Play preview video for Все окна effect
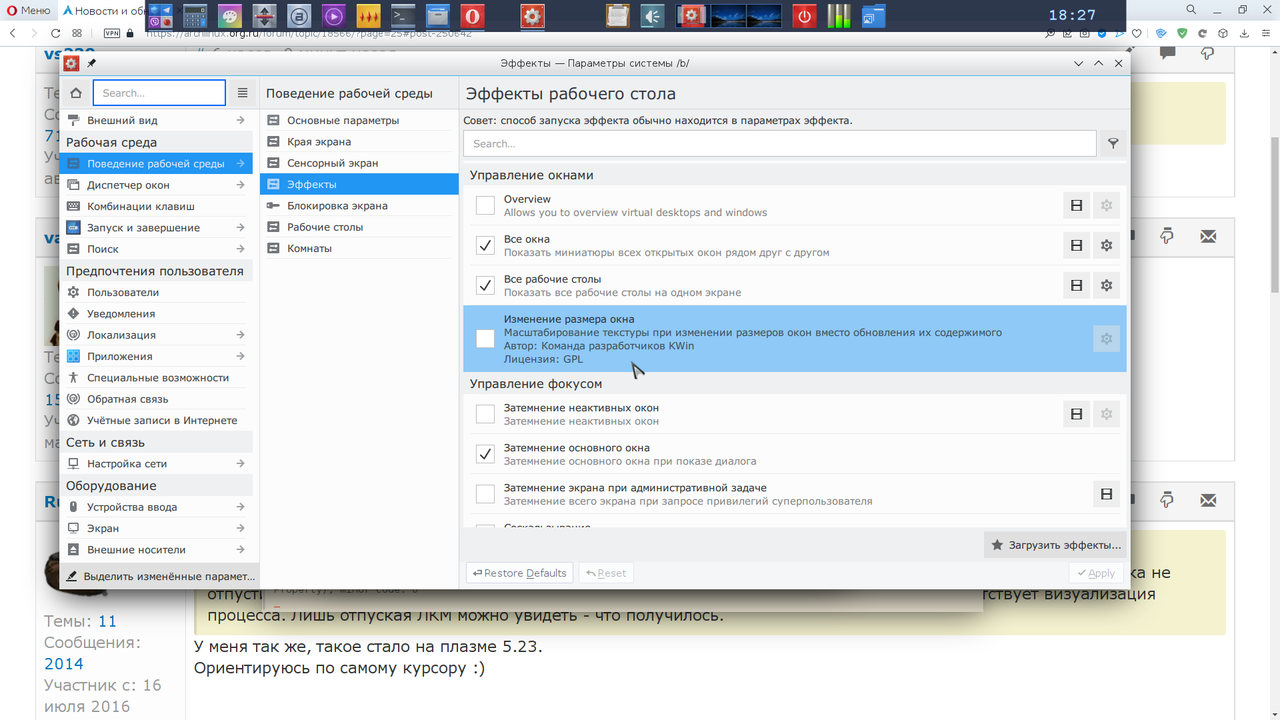Viewport: 1280px width, 720px height. [1076, 245]
